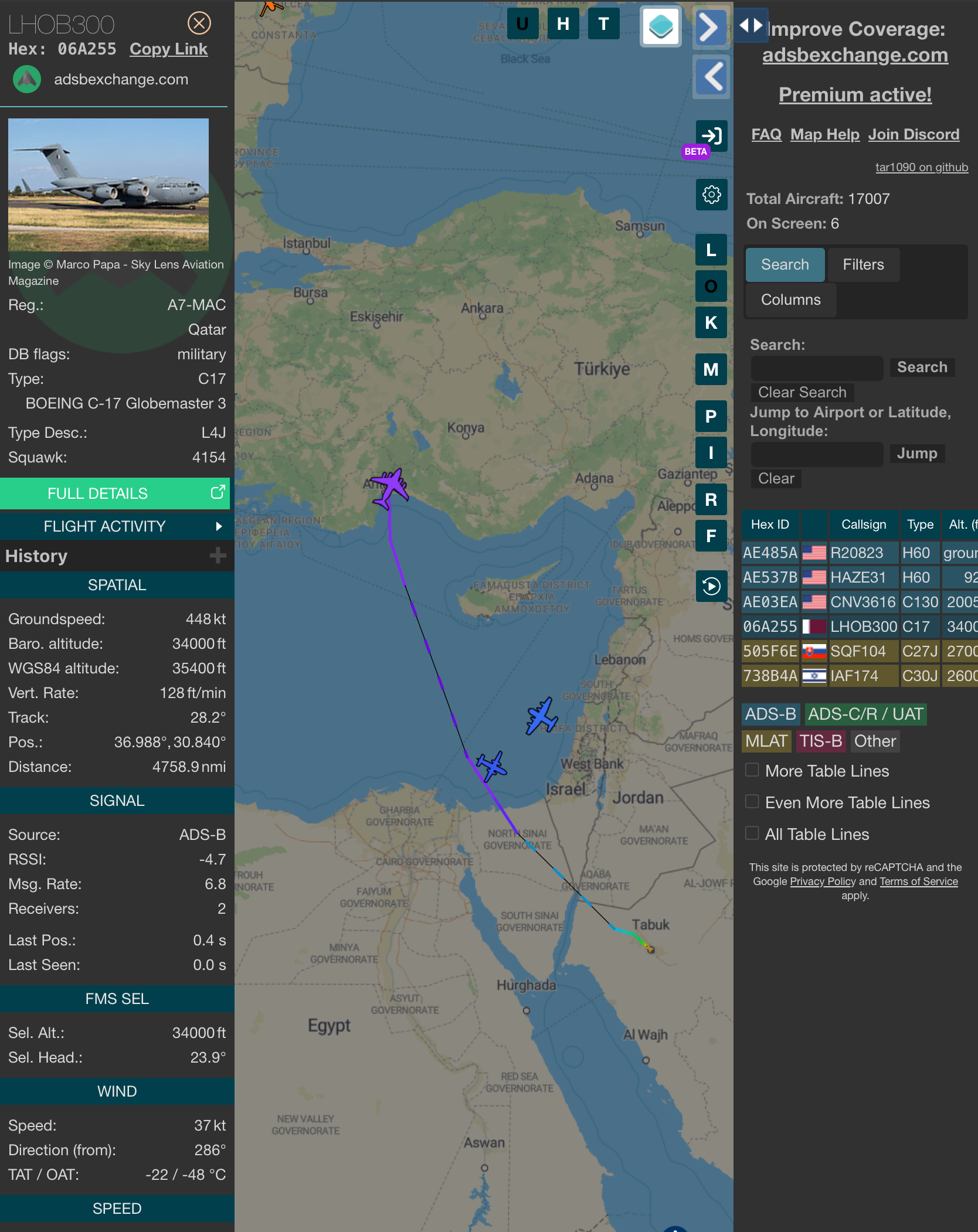This screenshot has width=978, height=1232.
Task: Toggle the MLAT source filter
Action: (766, 741)
